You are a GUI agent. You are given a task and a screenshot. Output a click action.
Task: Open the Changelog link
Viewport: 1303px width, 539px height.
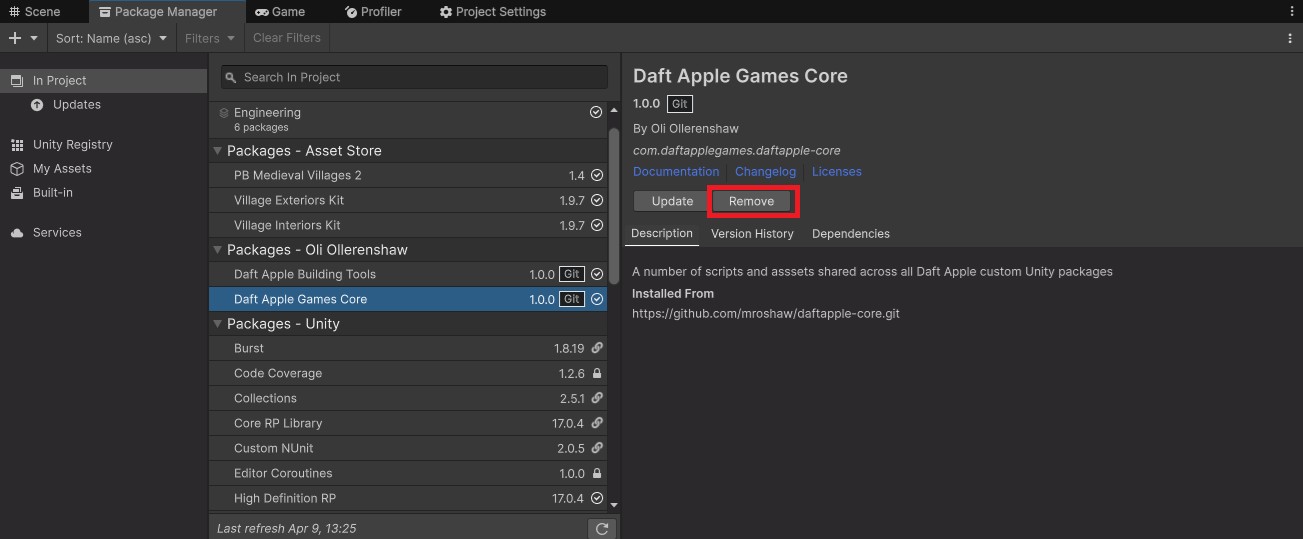coord(765,171)
